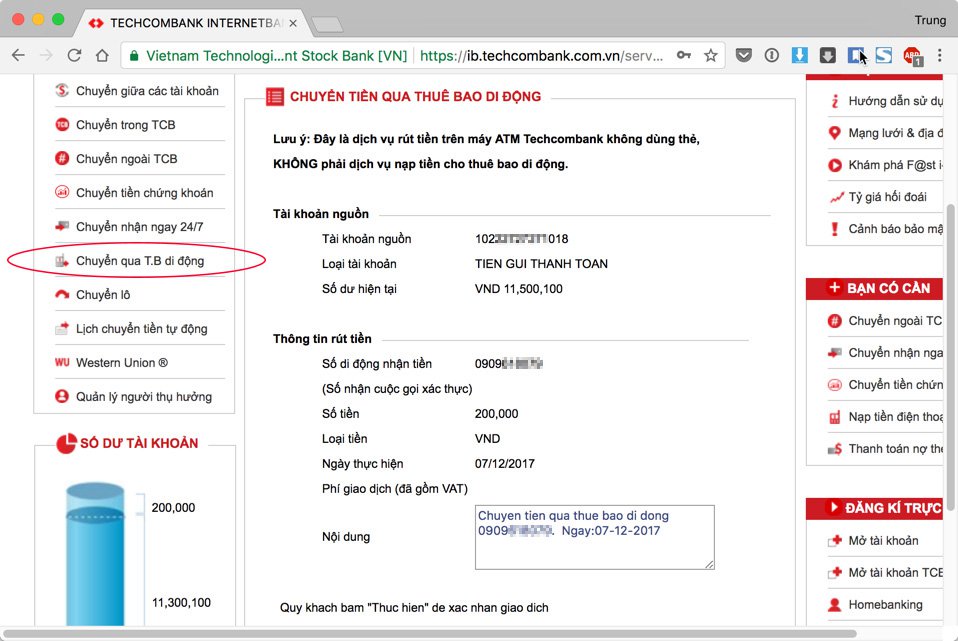Open Chuyển nhận ngay 24/7 in left menu
The image size is (958, 641).
[140, 227]
